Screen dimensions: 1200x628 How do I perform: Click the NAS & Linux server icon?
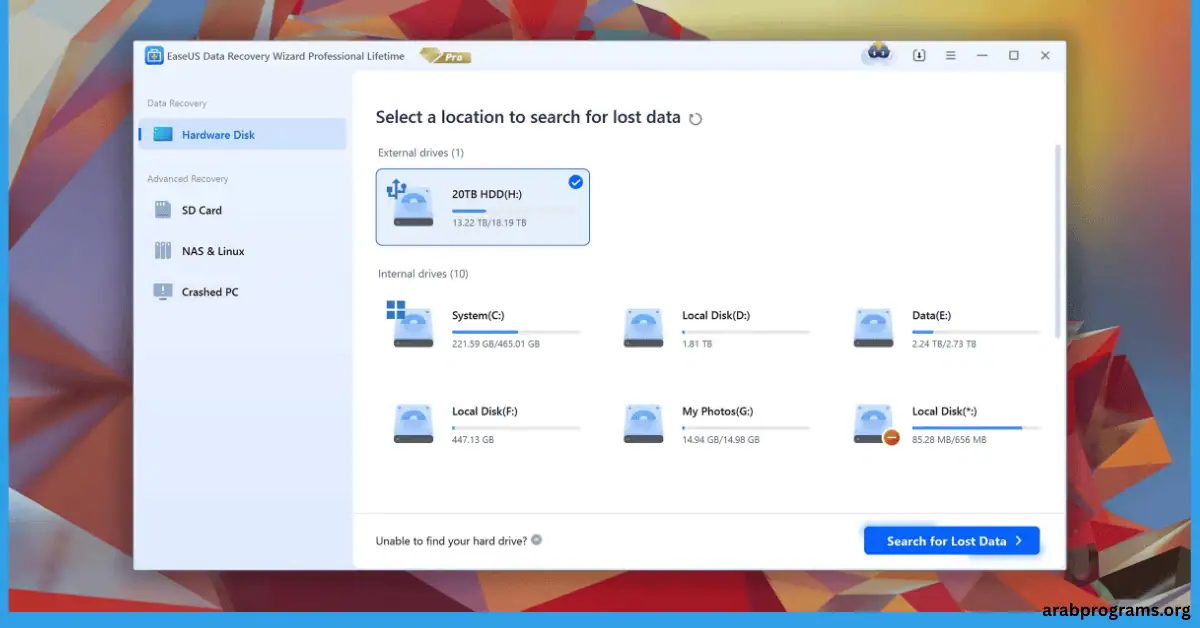tap(163, 251)
